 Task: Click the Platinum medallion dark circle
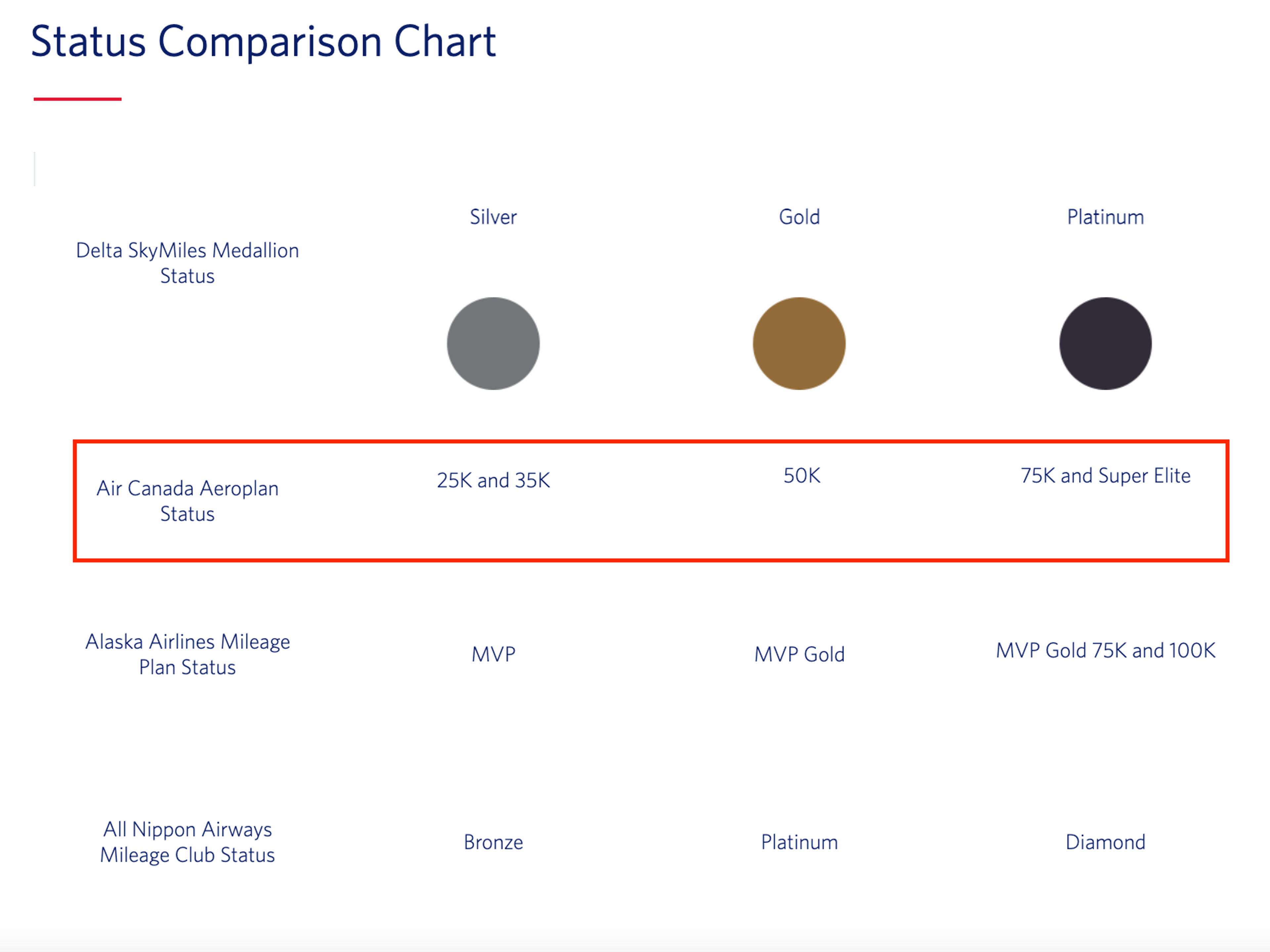[1105, 343]
